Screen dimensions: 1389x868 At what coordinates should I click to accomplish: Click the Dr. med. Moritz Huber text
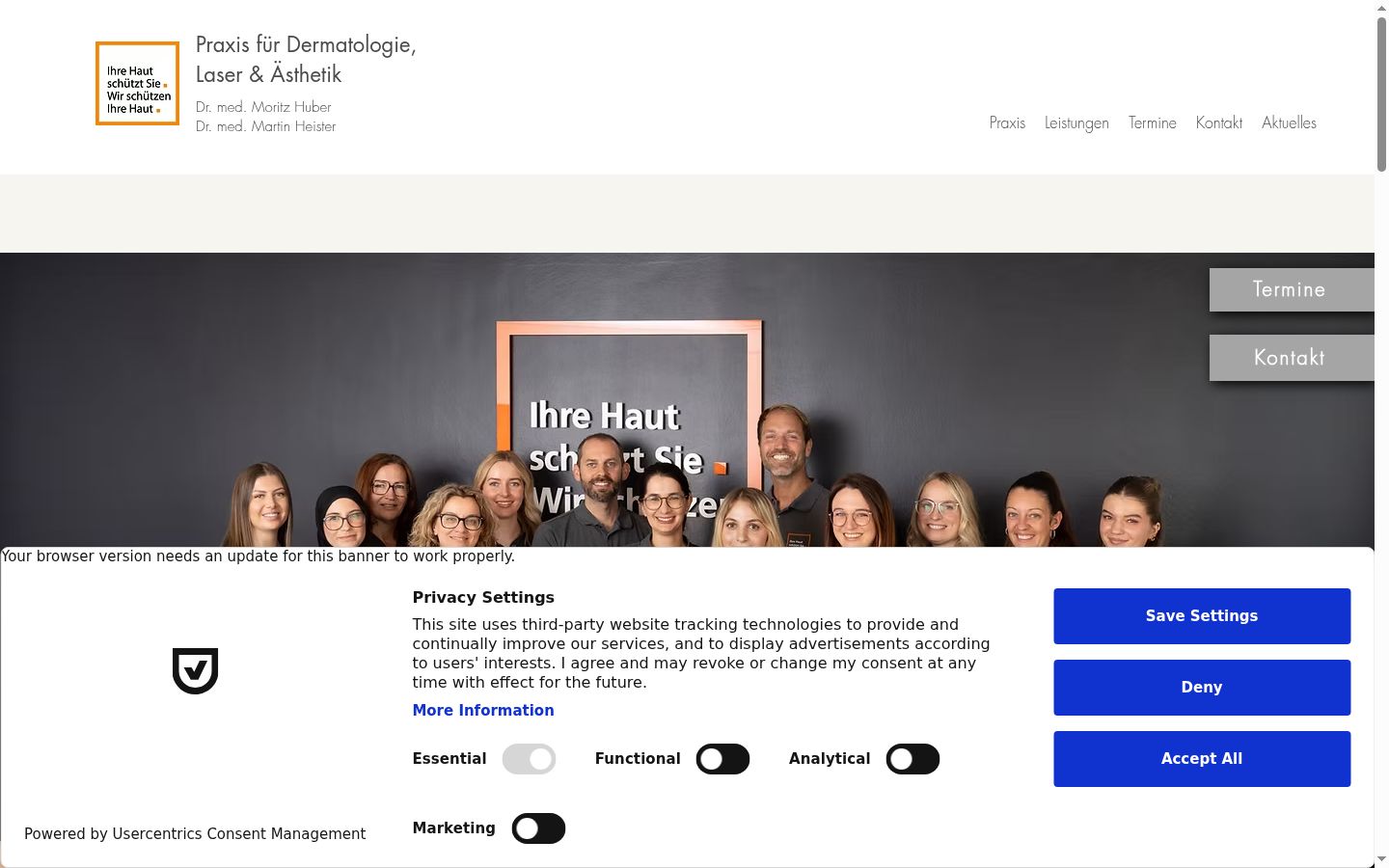[x=263, y=107]
